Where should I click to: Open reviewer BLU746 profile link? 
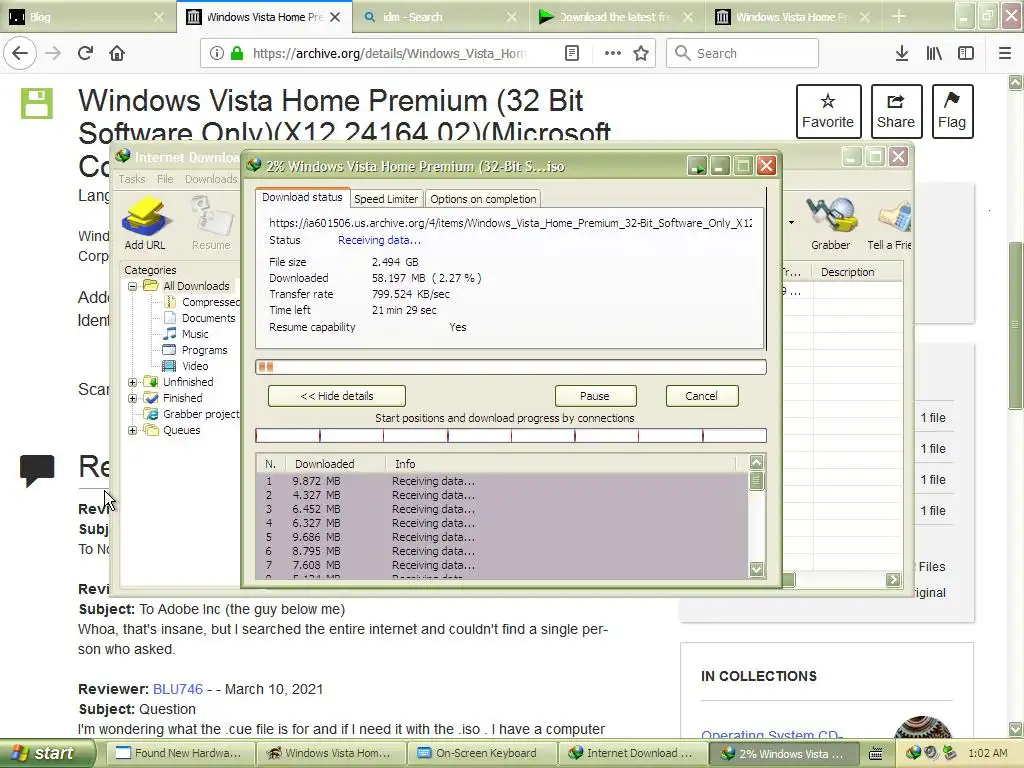click(x=178, y=689)
